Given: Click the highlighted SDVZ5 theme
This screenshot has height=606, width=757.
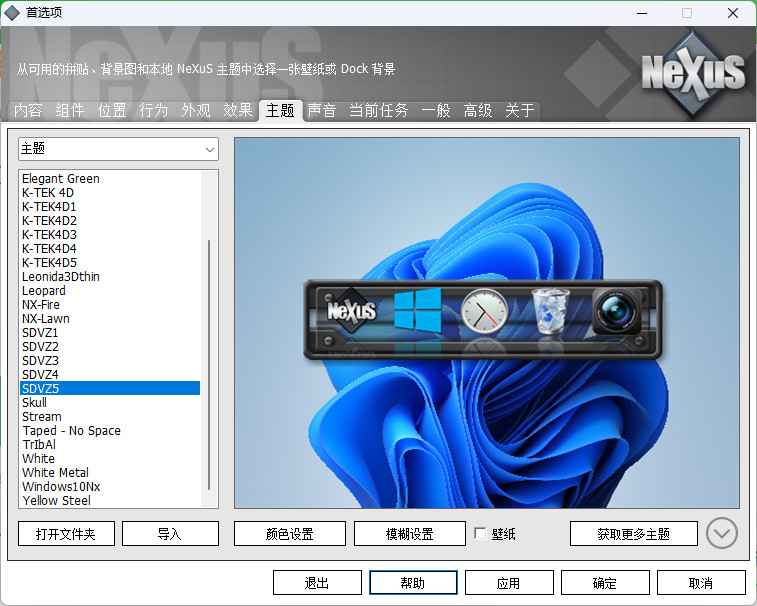Looking at the screenshot, I should tap(110, 388).
